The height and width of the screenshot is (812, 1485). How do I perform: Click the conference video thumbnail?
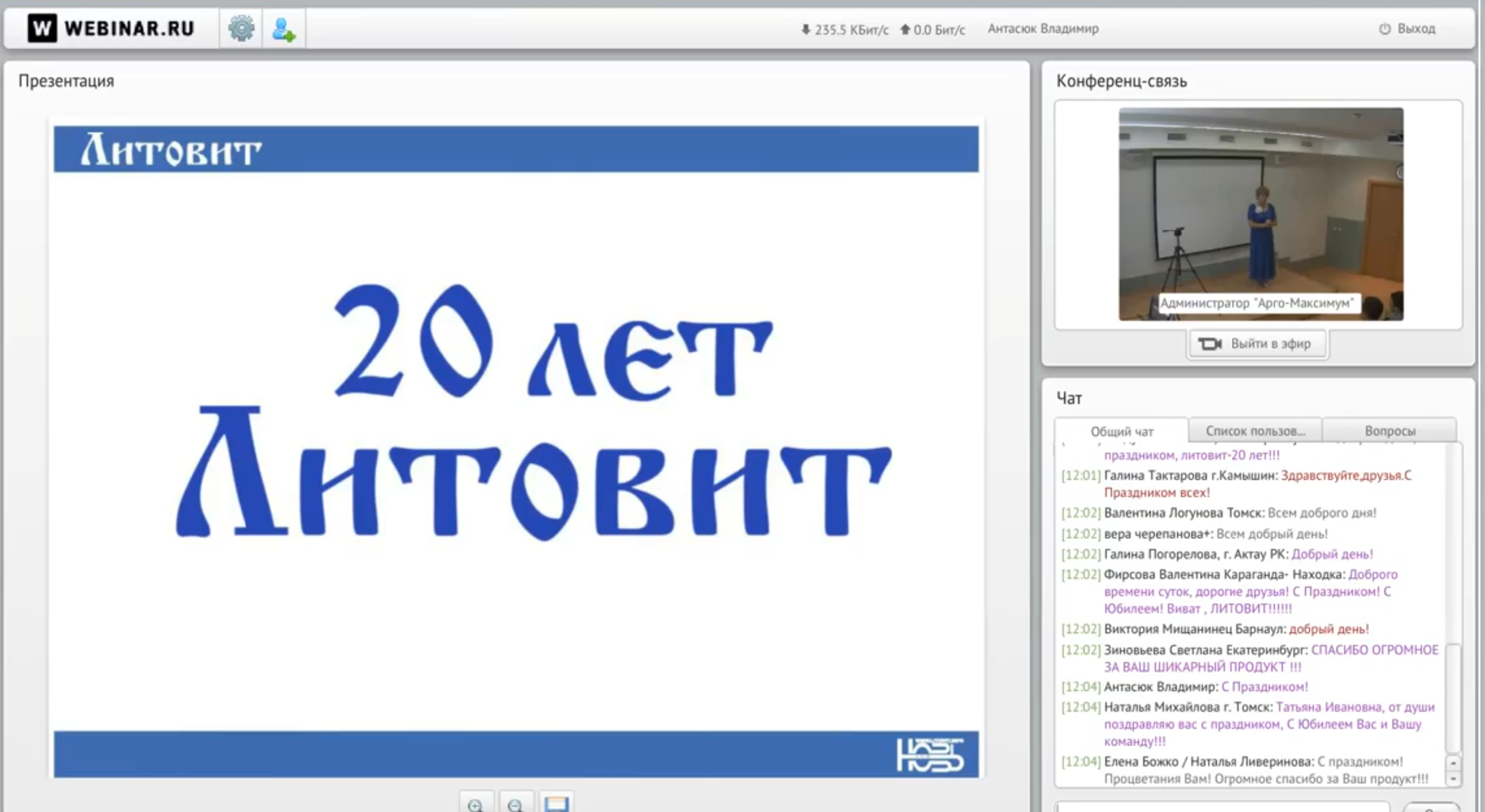1260,213
